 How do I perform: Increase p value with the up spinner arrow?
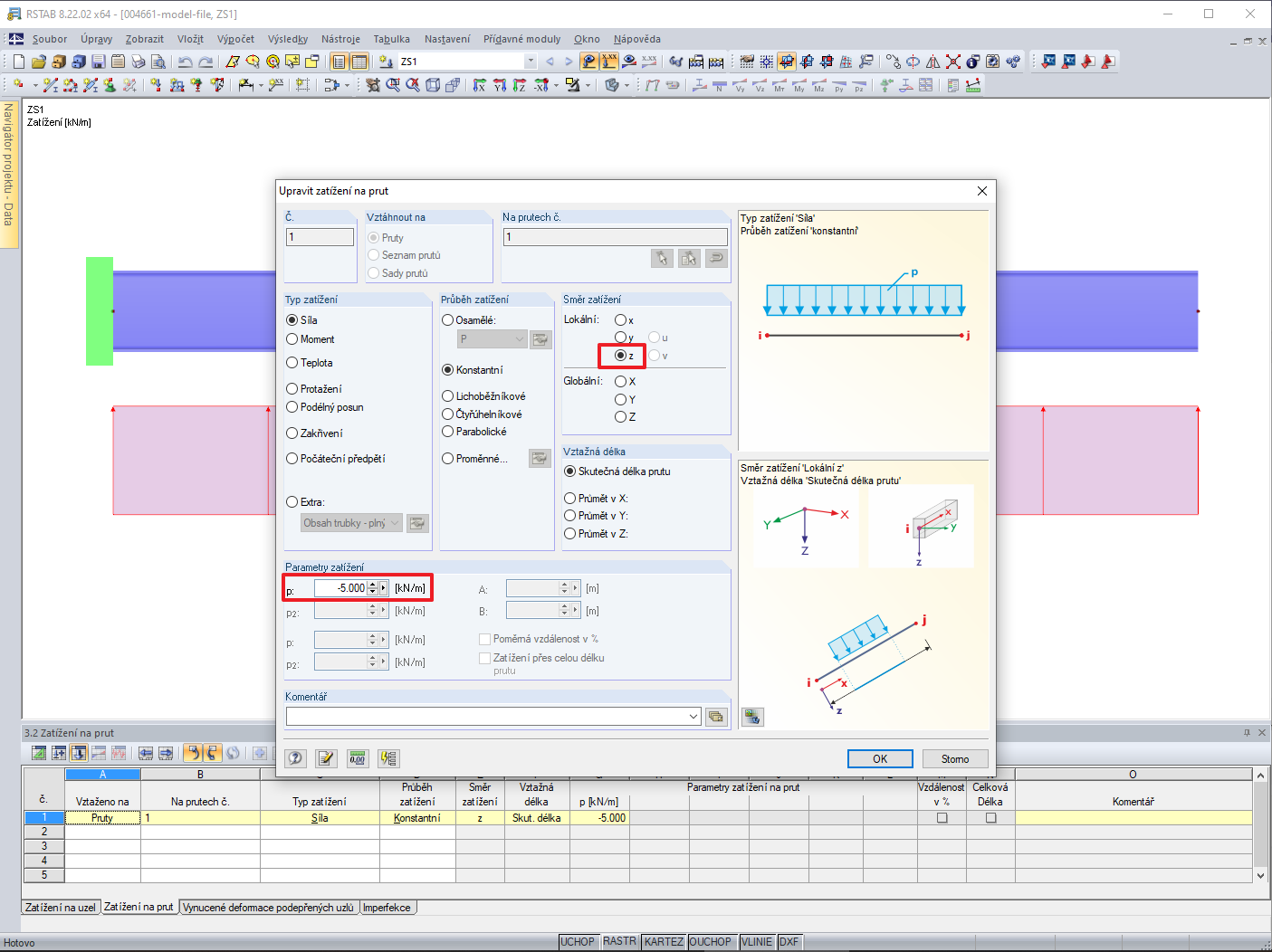pos(372,585)
